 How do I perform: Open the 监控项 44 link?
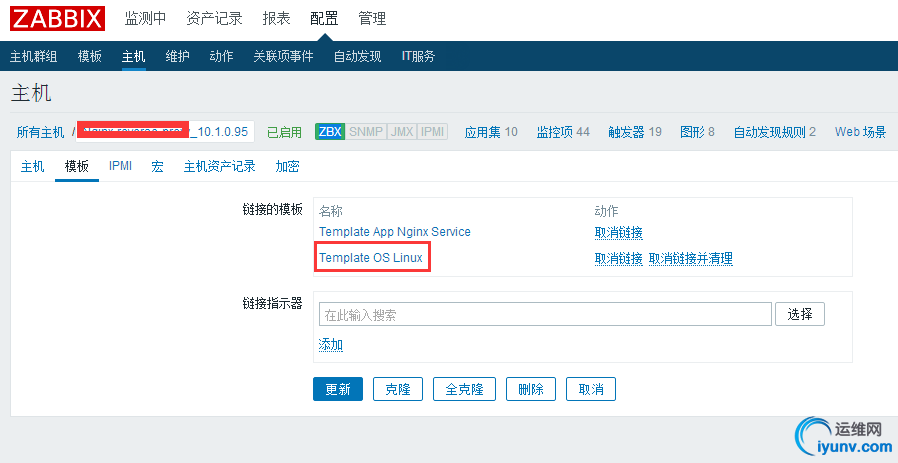pyautogui.click(x=563, y=132)
